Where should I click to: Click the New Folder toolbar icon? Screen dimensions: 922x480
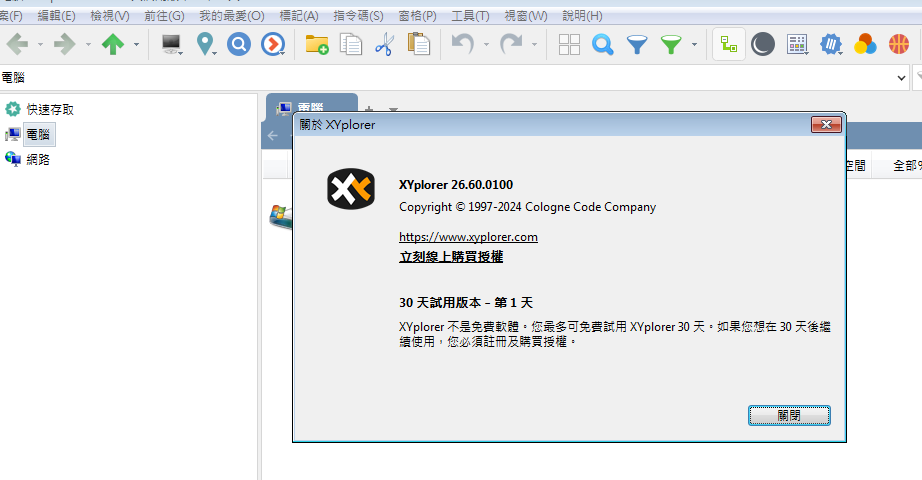point(316,44)
